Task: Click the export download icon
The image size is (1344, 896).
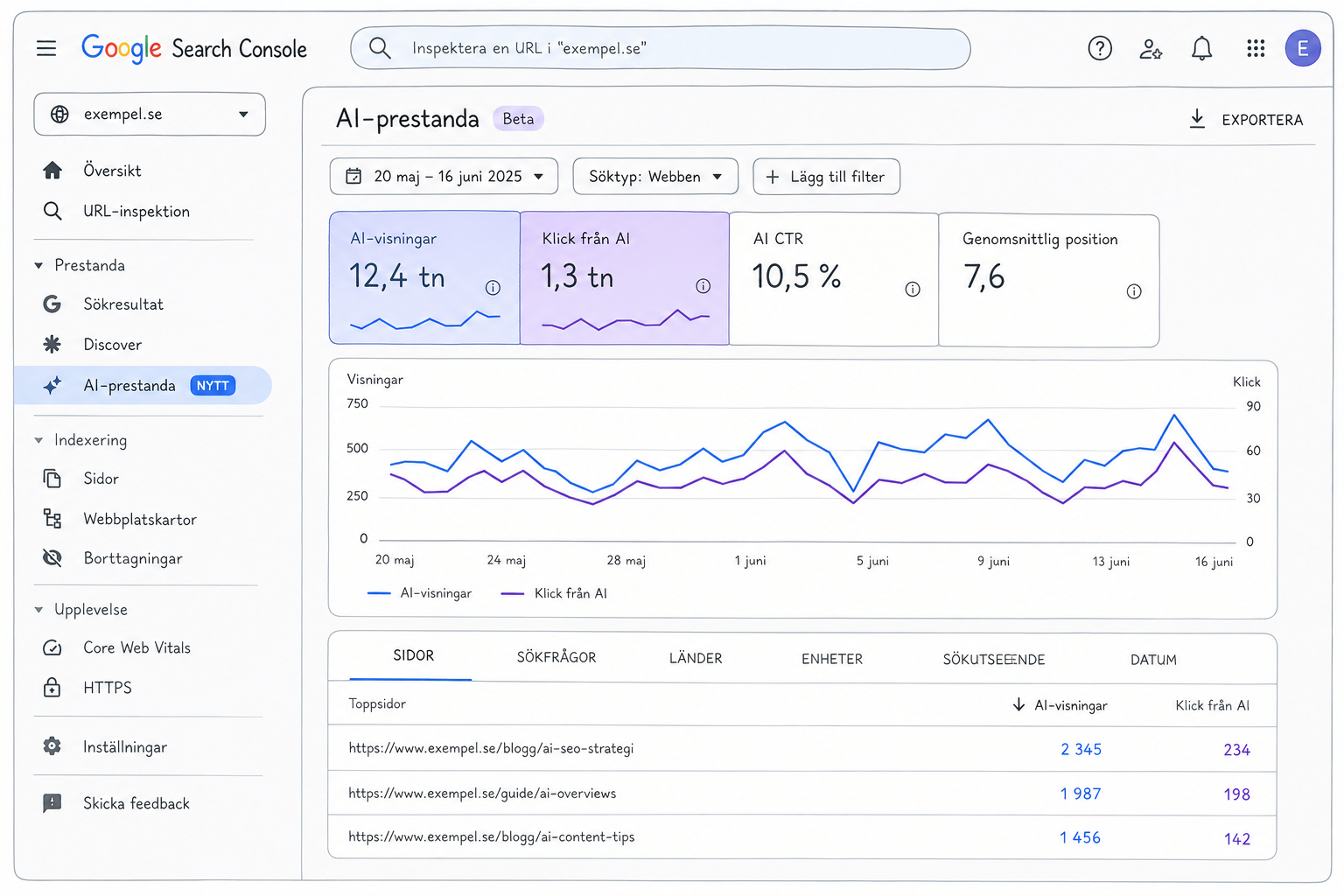Action: click(1197, 119)
